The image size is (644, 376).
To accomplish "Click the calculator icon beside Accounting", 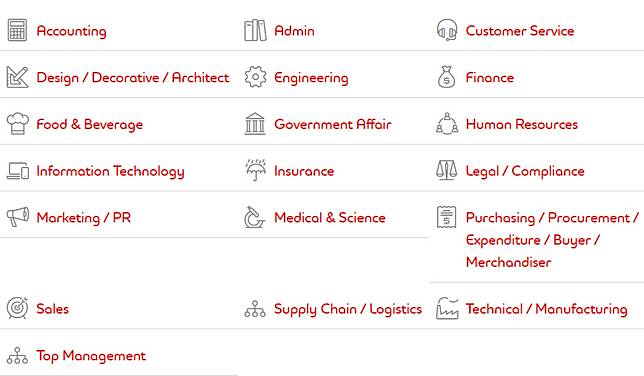I will pyautogui.click(x=17, y=30).
